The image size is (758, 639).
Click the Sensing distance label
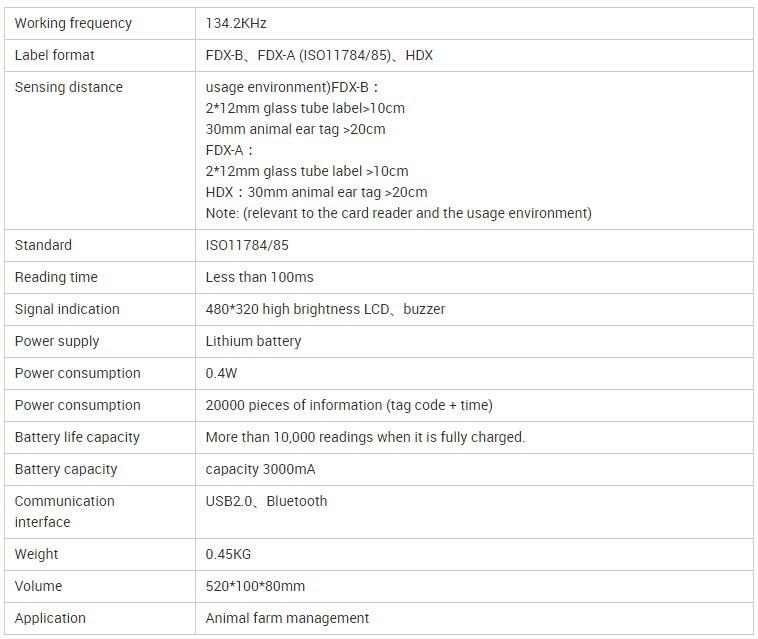69,87
